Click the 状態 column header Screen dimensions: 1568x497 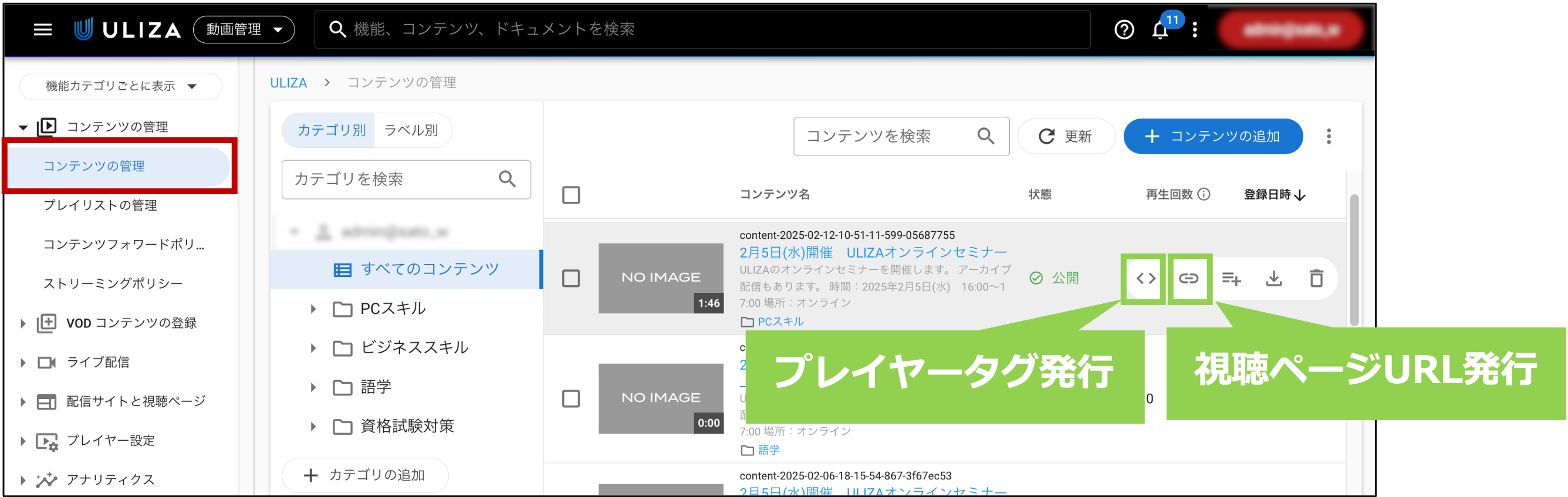point(1040,194)
